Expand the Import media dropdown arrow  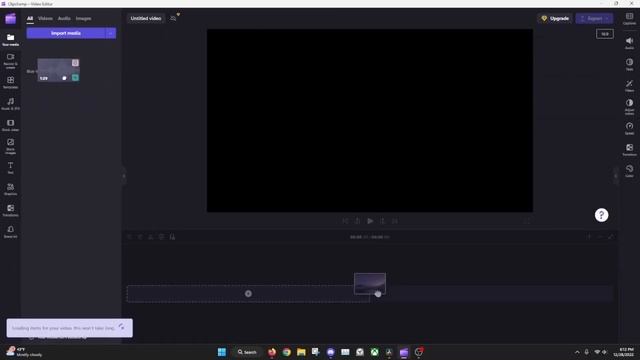click(111, 33)
